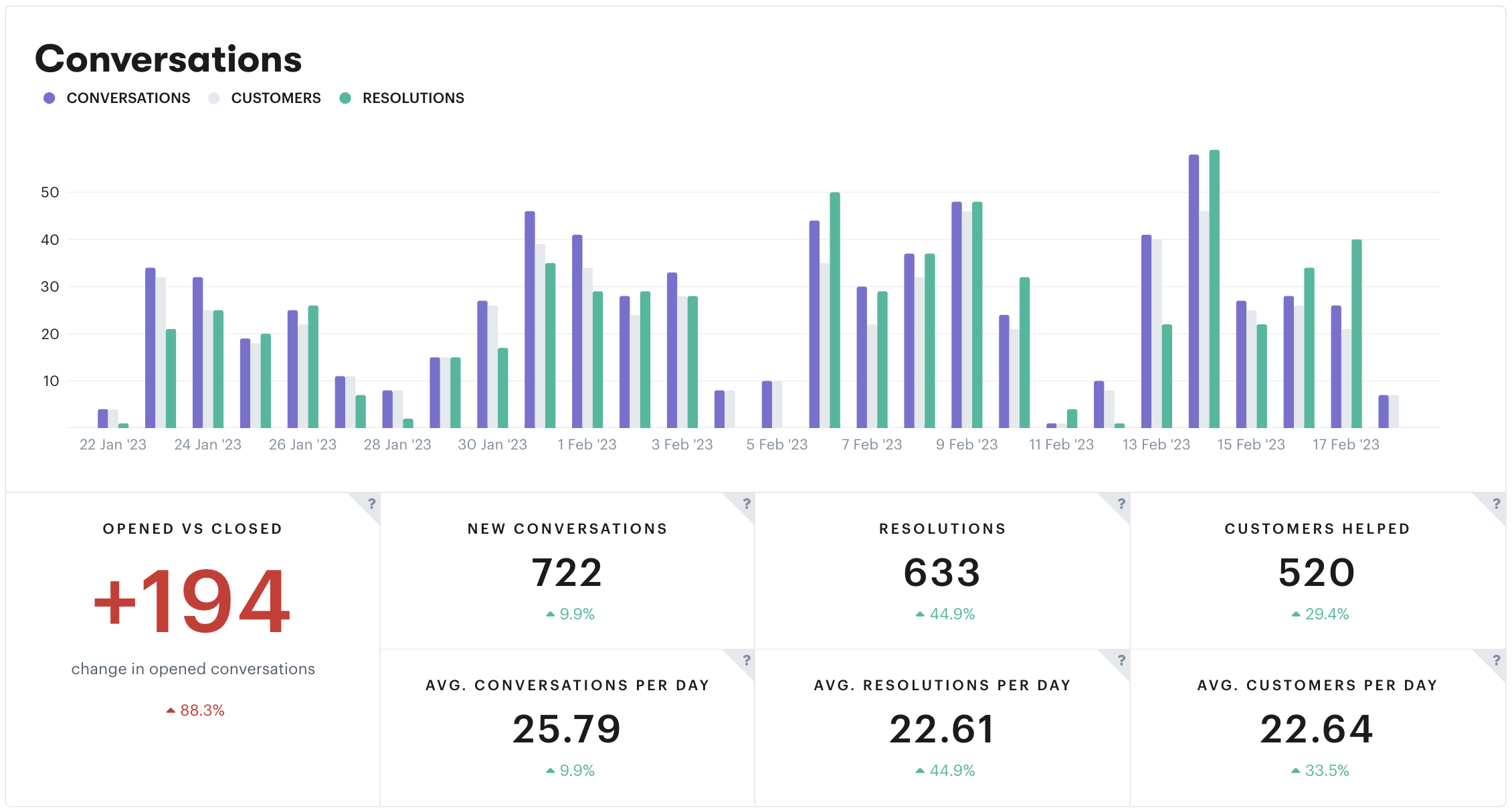This screenshot has width=1512, height=812.
Task: Click the Conversations chart heading
Action: 169,59
